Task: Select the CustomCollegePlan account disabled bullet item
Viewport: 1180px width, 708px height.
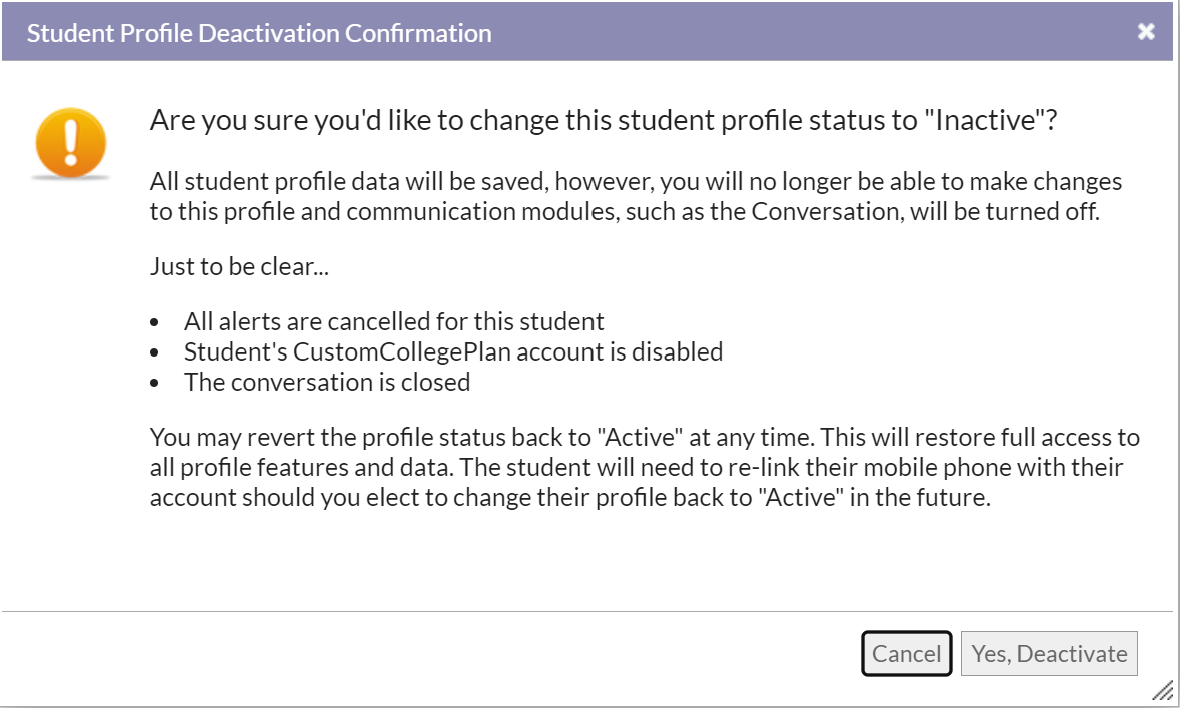Action: 453,352
